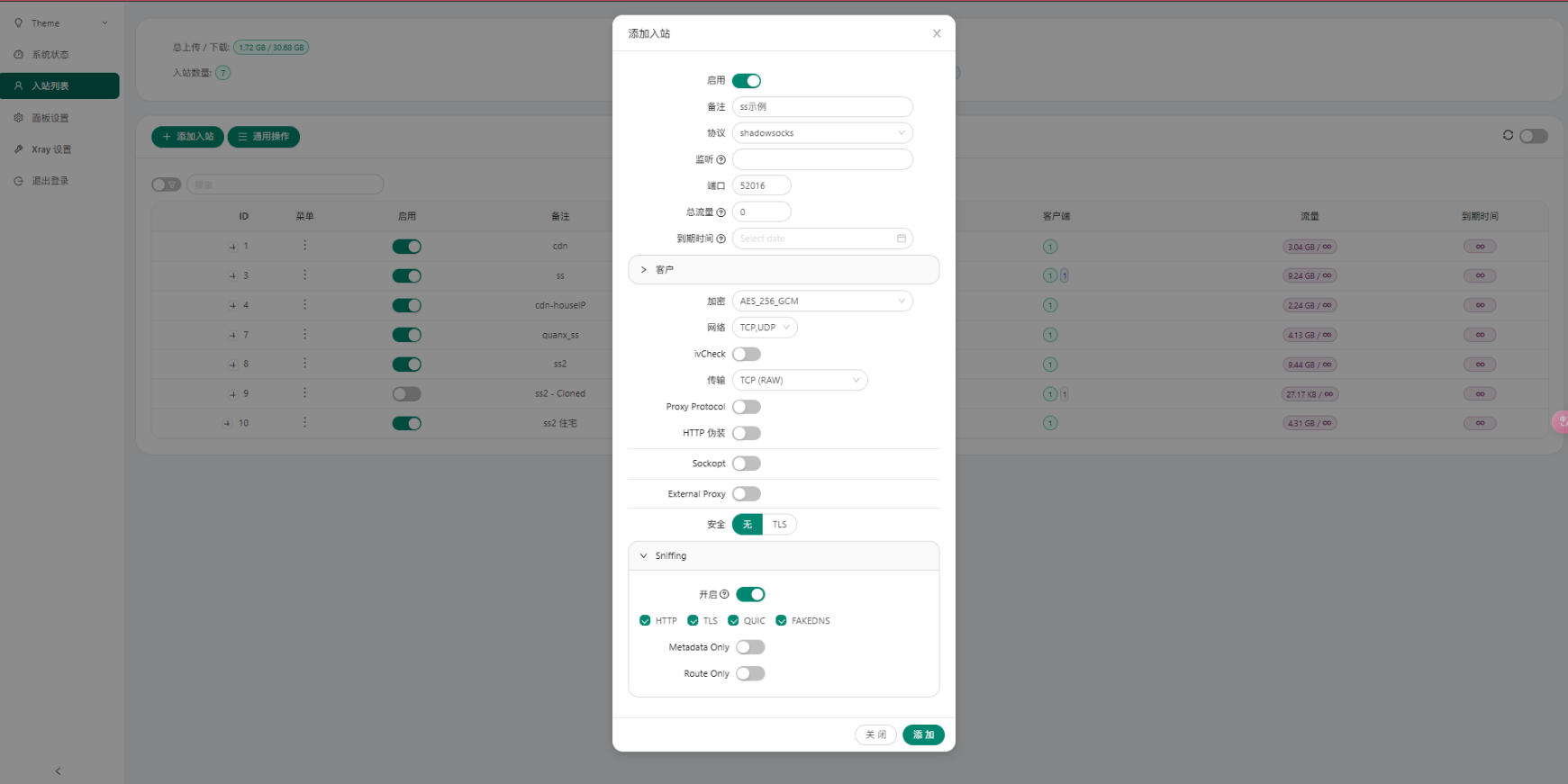Open the 加密 AES_256_GCM dropdown
This screenshot has width=1568, height=784.
pyautogui.click(x=821, y=302)
